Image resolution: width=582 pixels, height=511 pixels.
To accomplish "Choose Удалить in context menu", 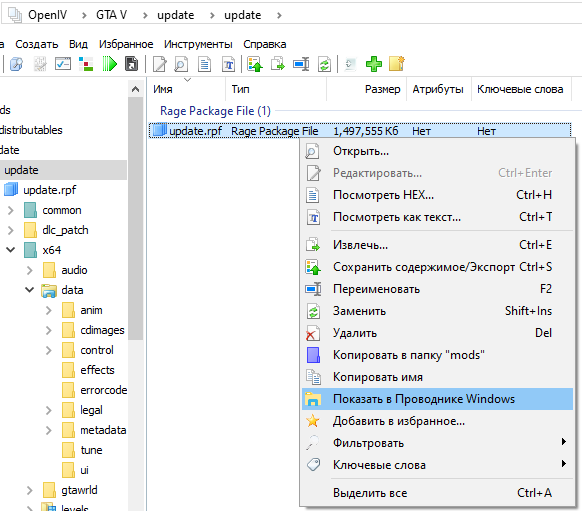I will pyautogui.click(x=438, y=333).
